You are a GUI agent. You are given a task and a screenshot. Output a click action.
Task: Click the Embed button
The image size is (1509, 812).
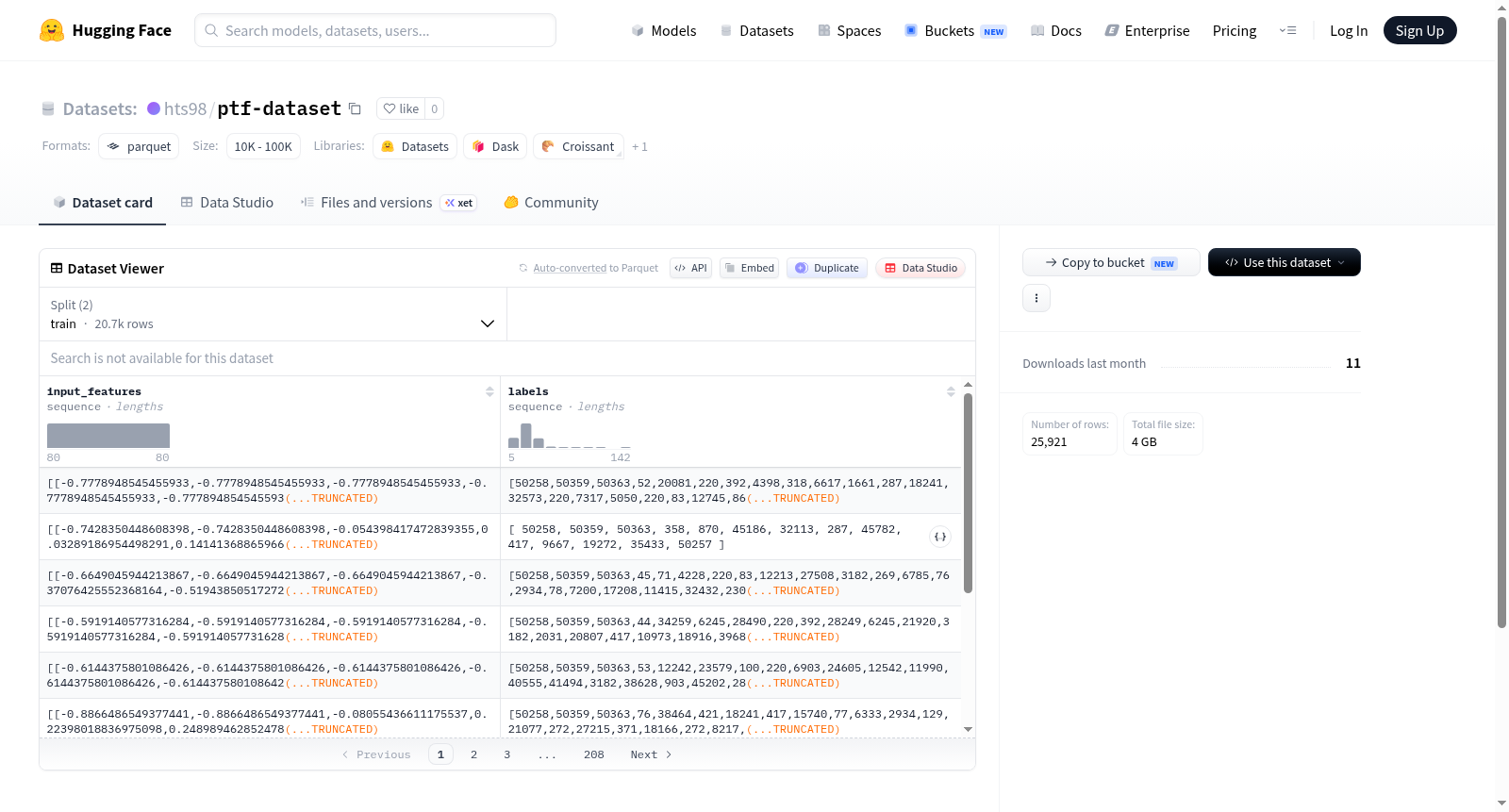(x=749, y=268)
